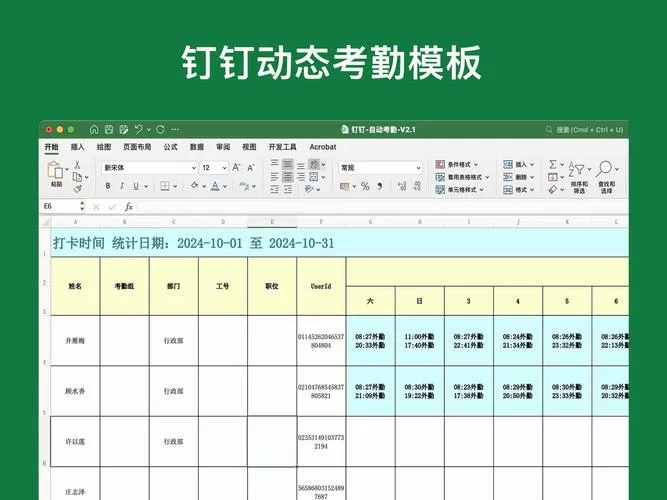
Task: Open the 审阅 ribbon tab
Action: point(223,147)
